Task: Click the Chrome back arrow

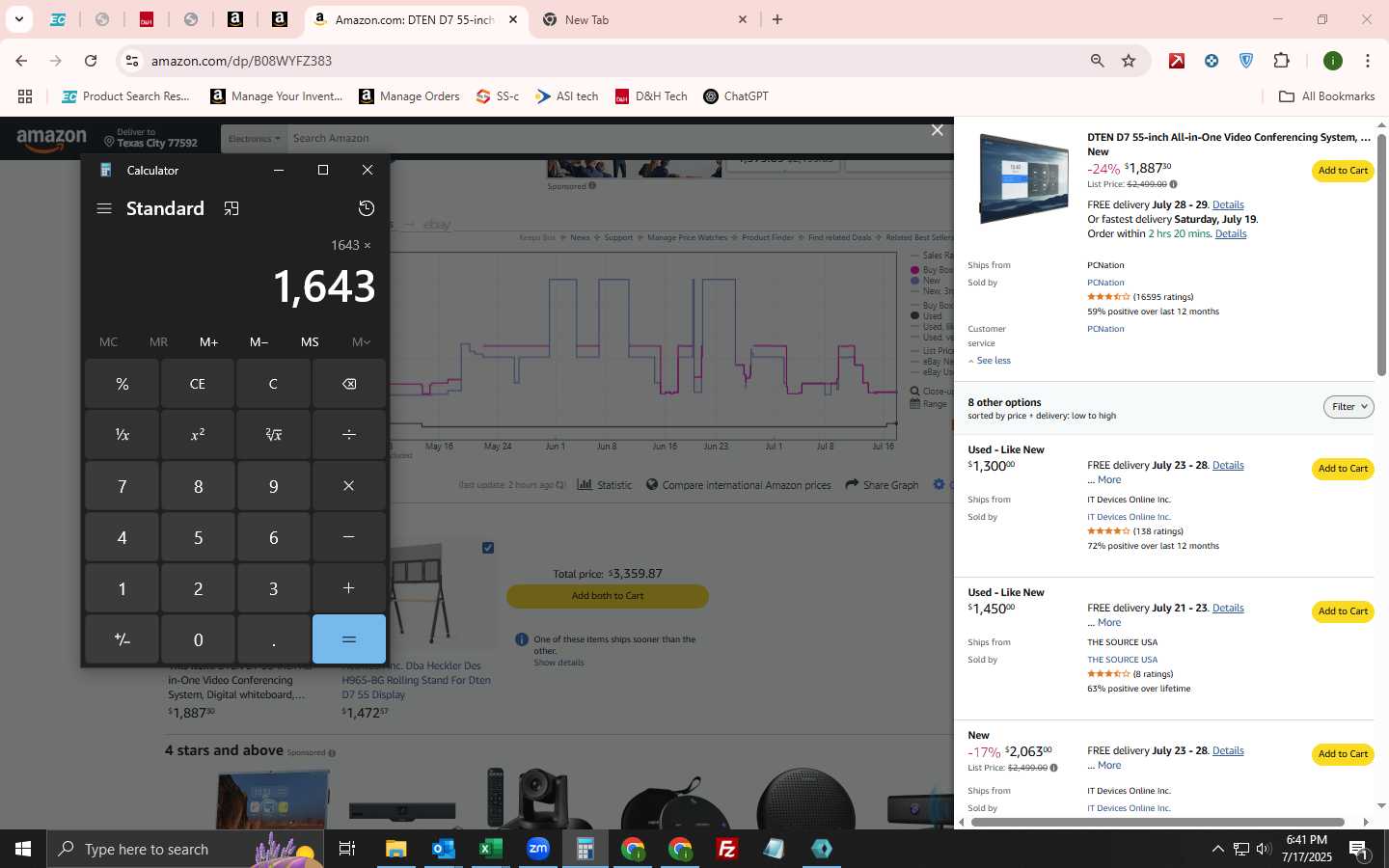Action: click(21, 61)
